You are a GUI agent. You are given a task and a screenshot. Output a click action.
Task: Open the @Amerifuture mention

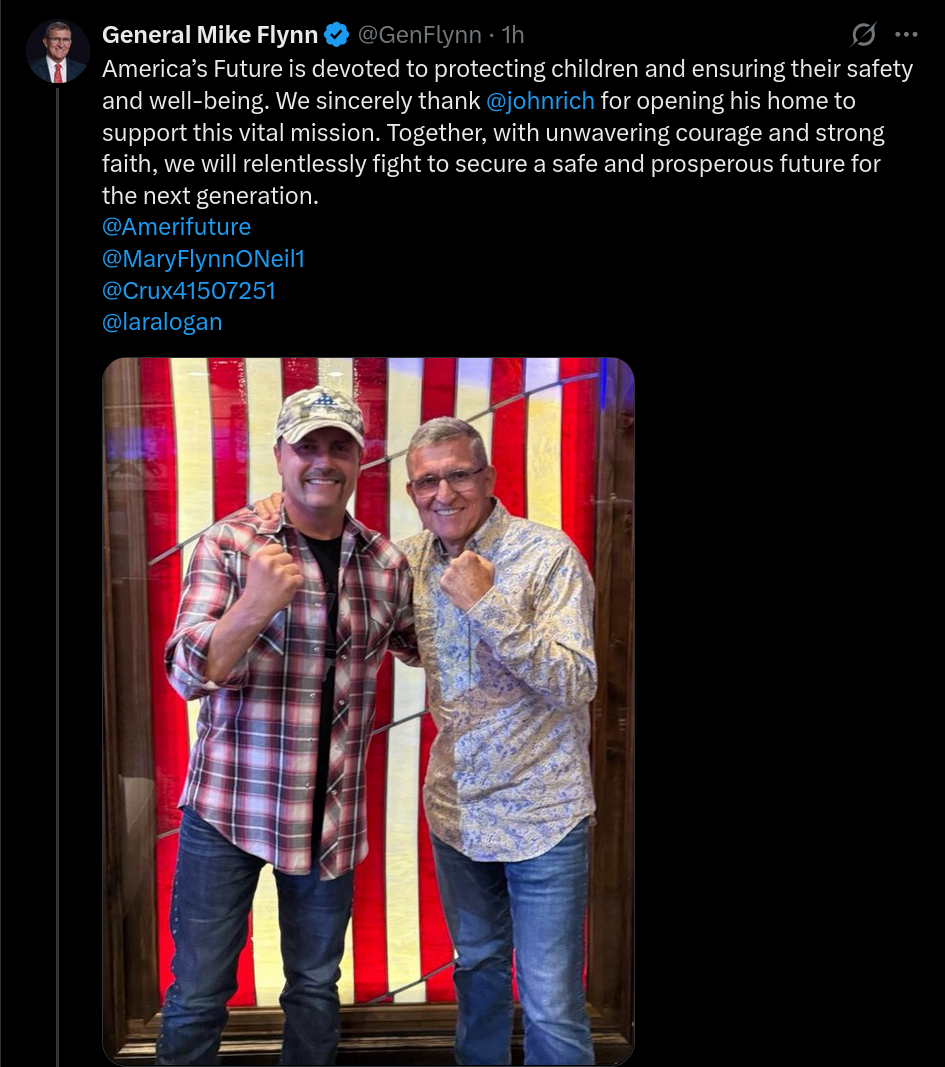click(x=176, y=227)
